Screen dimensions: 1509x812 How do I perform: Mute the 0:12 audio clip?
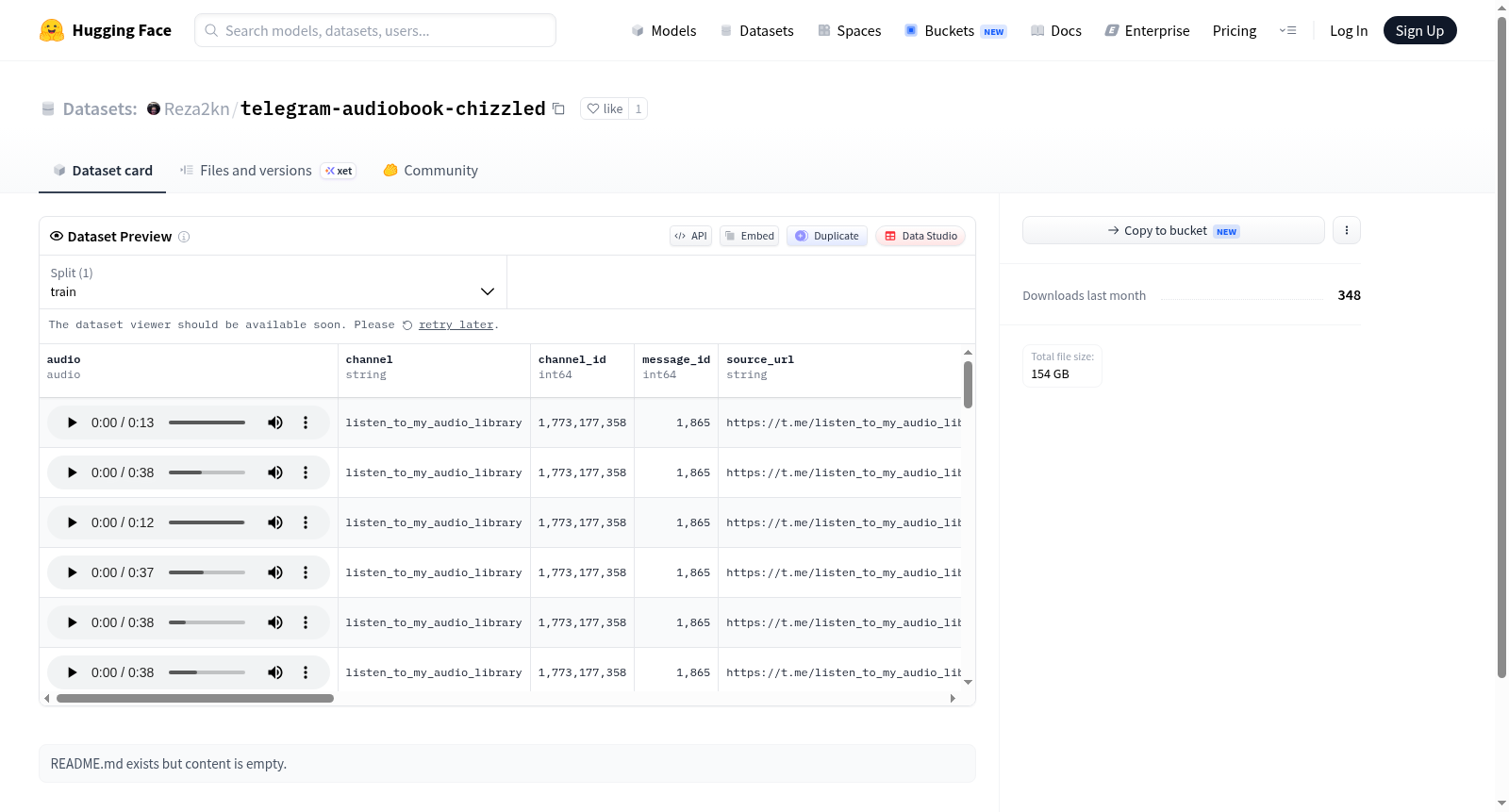click(275, 522)
